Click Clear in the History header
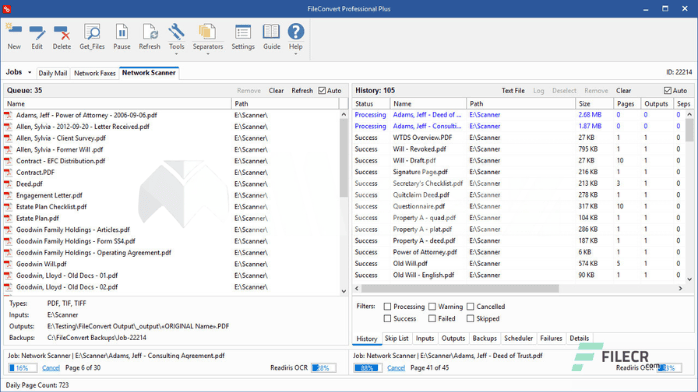Viewport: 698px width, 392px height. (623, 90)
